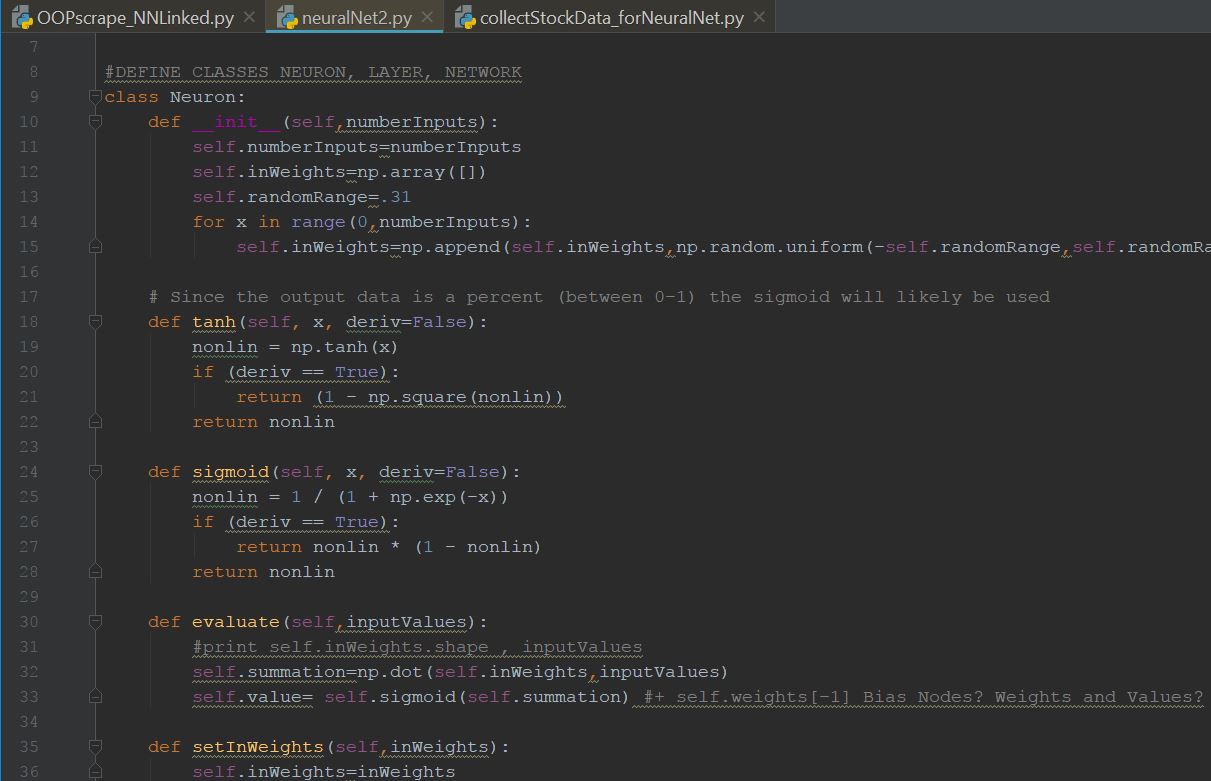
Task: Close the collectStockData_forNeuralNet.py tab
Action: point(759,17)
